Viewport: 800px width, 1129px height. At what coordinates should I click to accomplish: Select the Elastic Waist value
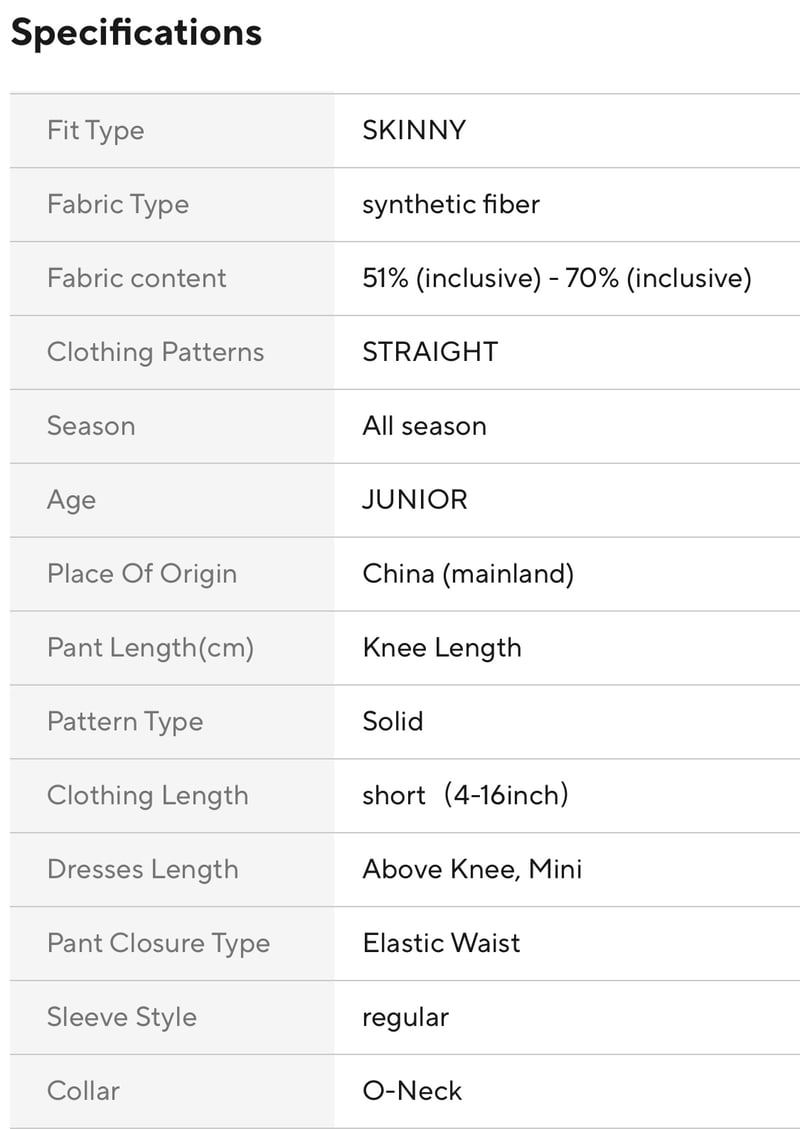point(441,943)
